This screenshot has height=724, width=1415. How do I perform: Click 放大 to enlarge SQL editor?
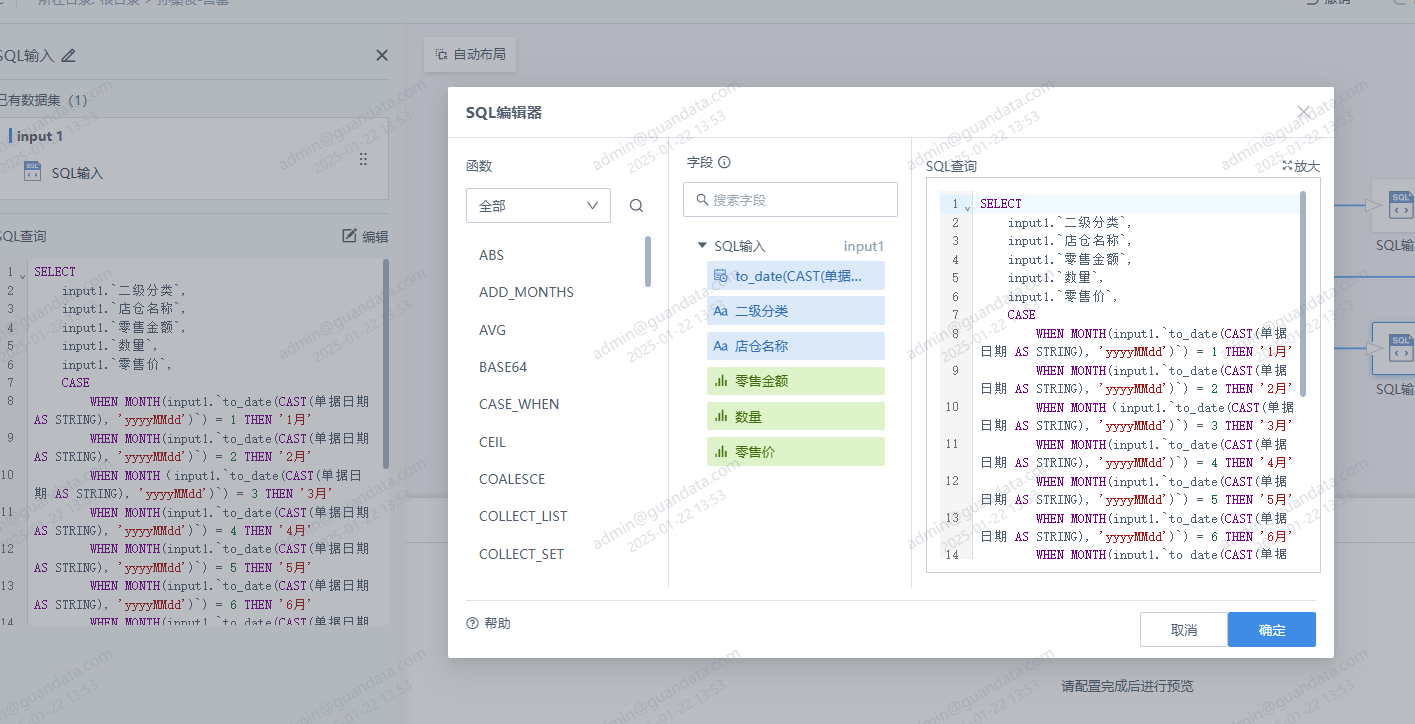coord(1301,166)
